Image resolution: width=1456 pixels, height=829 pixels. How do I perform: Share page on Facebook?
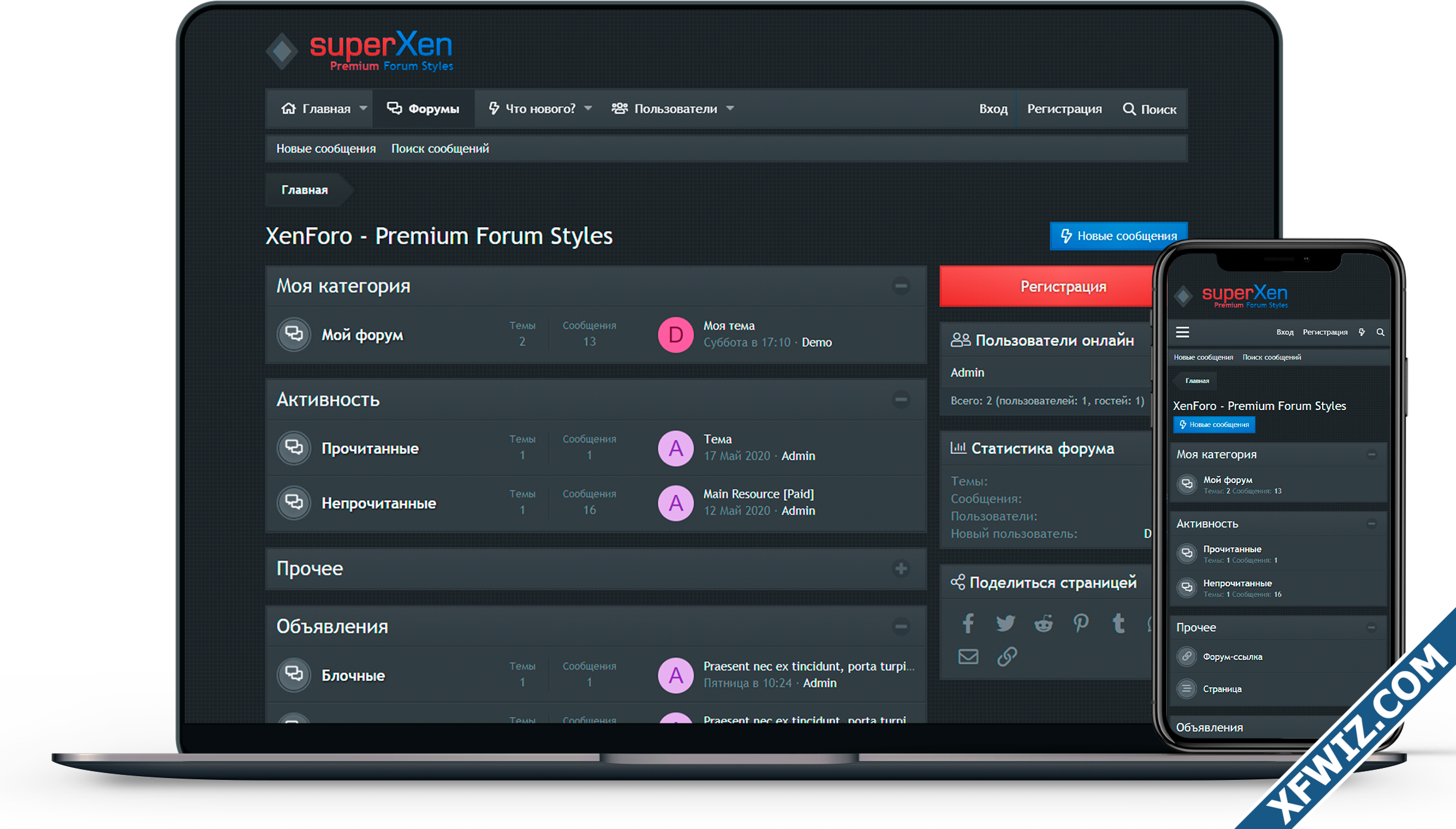coord(968,623)
